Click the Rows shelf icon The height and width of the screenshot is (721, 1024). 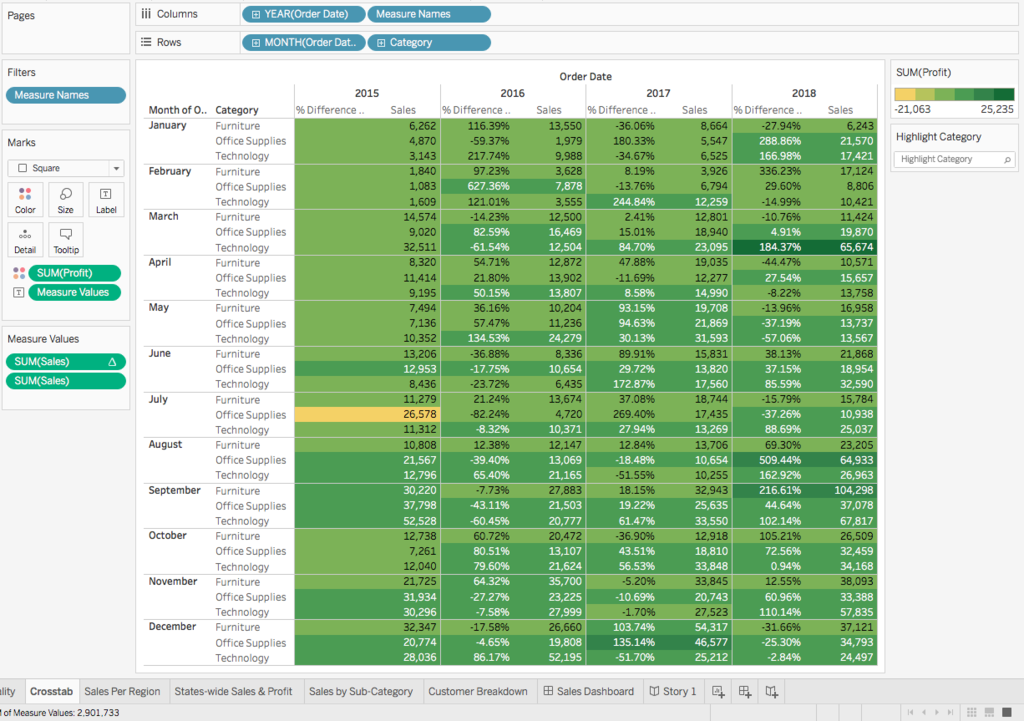pyautogui.click(x=146, y=42)
